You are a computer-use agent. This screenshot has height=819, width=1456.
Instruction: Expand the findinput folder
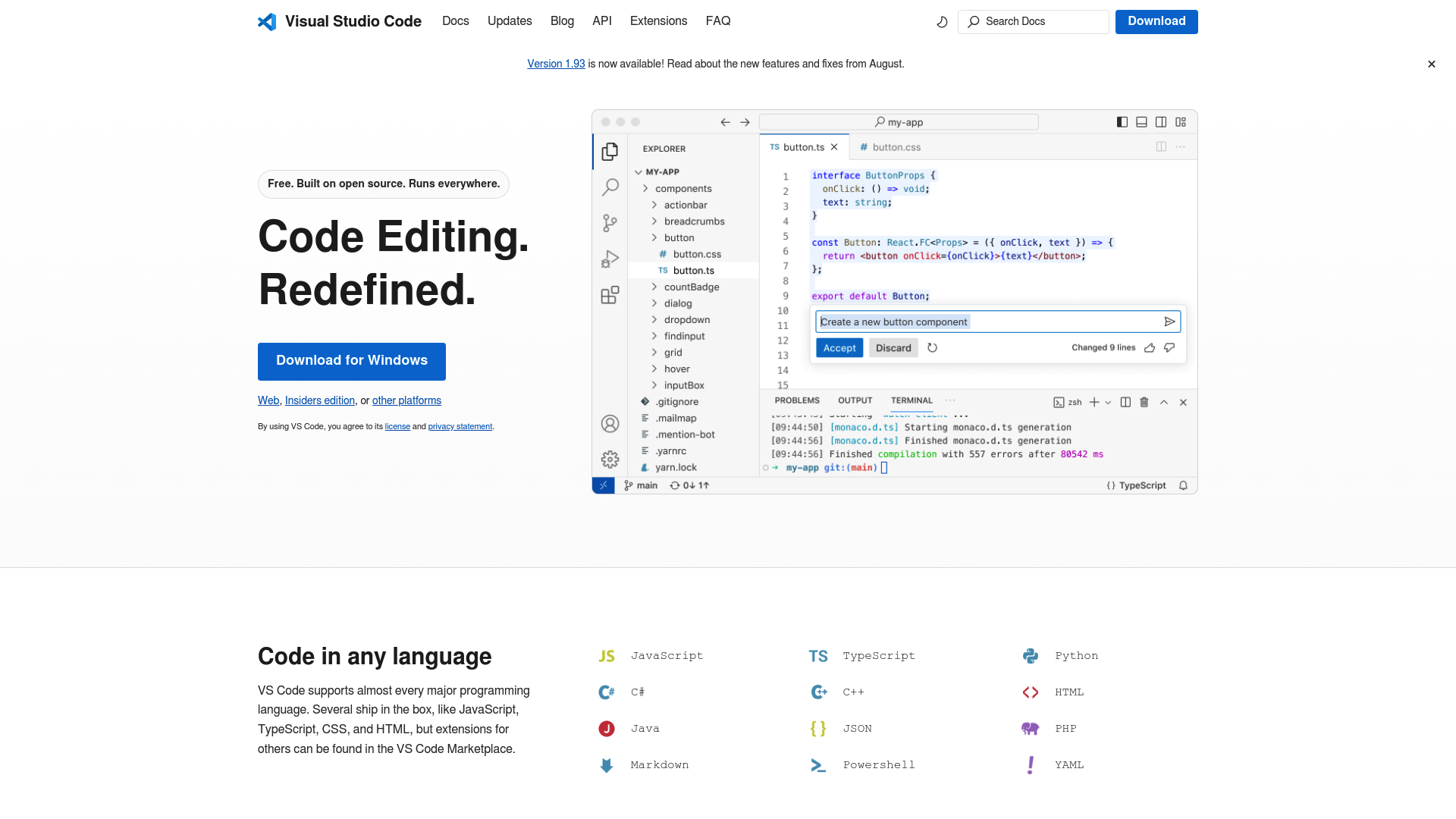[x=684, y=337]
